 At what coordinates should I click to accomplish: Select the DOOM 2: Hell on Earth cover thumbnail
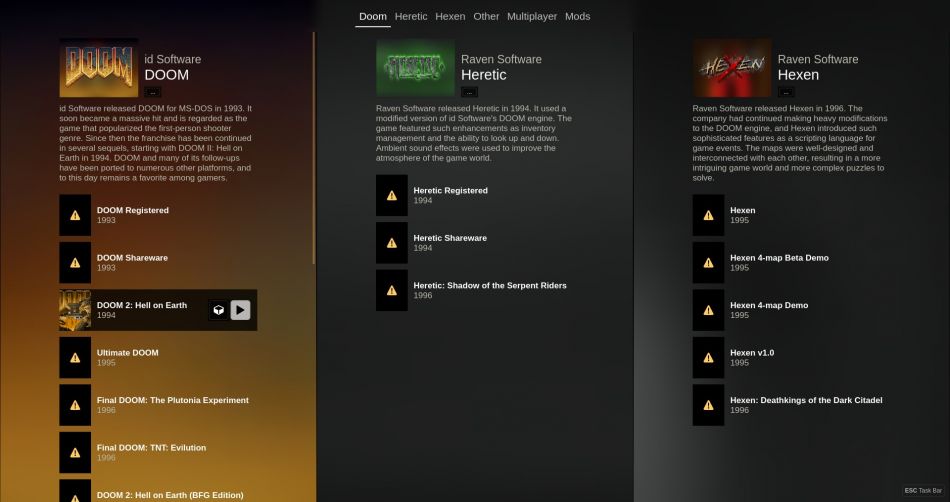[x=75, y=310]
